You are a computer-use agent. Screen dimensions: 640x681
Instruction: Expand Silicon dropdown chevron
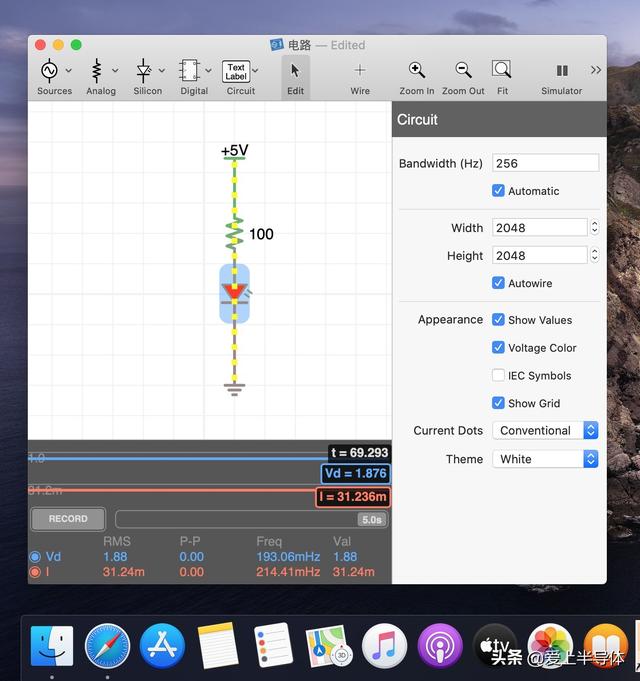tap(162, 70)
